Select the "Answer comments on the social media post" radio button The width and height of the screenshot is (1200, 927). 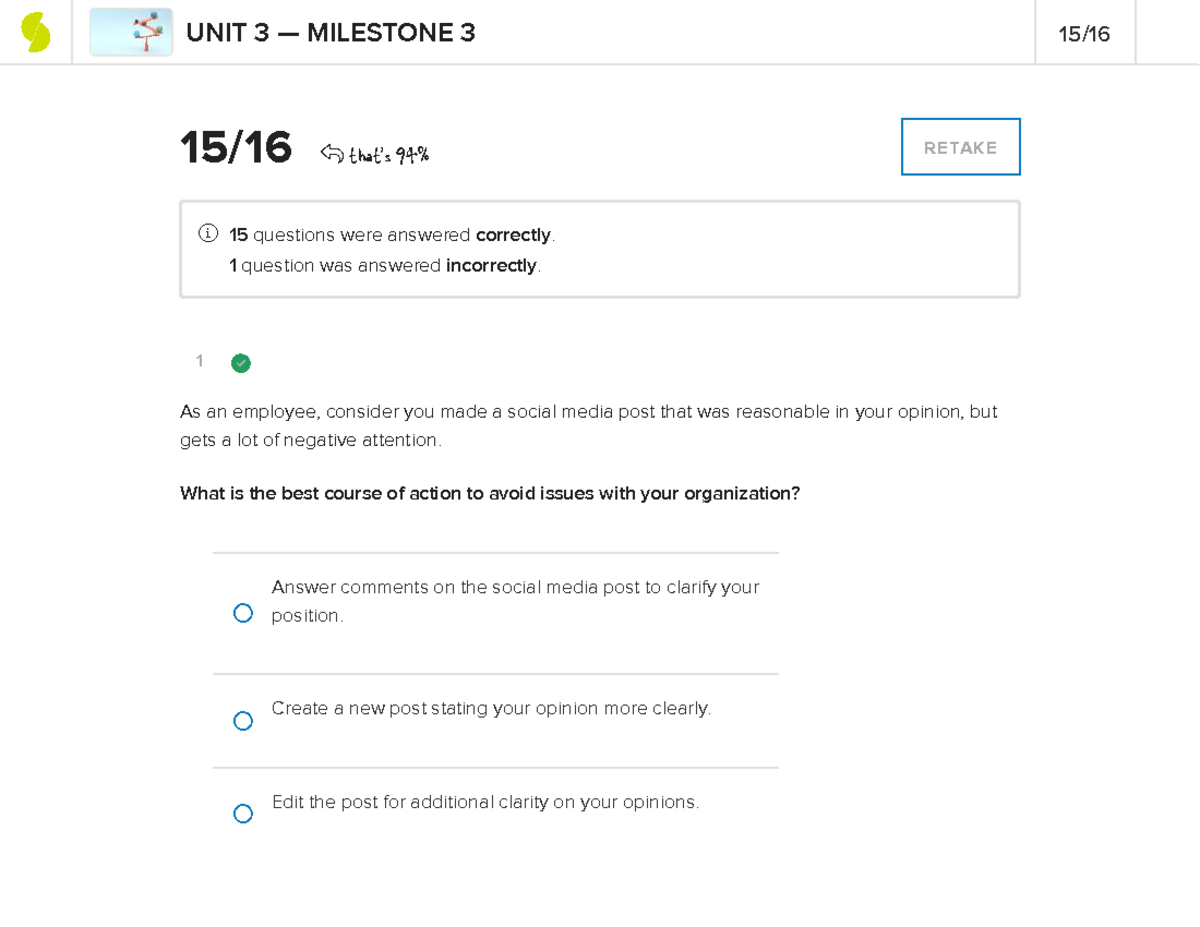coord(243,613)
